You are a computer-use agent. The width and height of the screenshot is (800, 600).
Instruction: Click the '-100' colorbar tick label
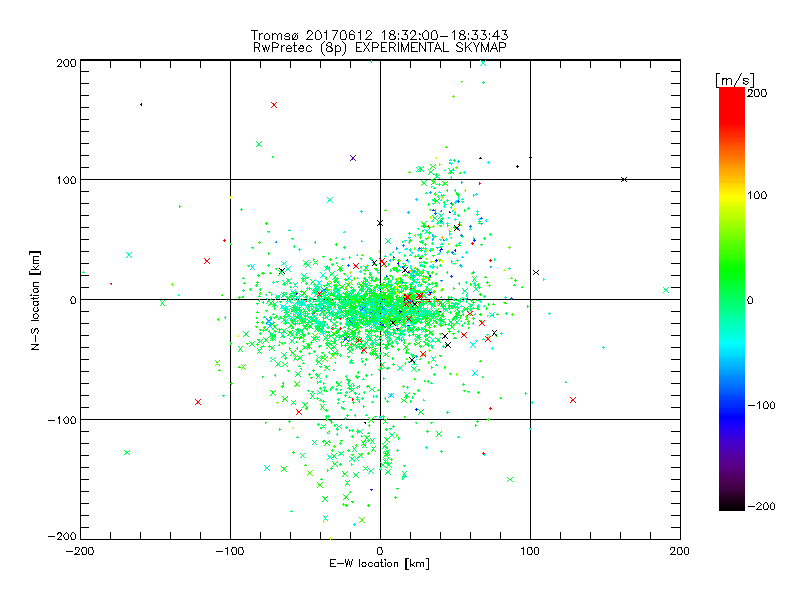(761, 405)
